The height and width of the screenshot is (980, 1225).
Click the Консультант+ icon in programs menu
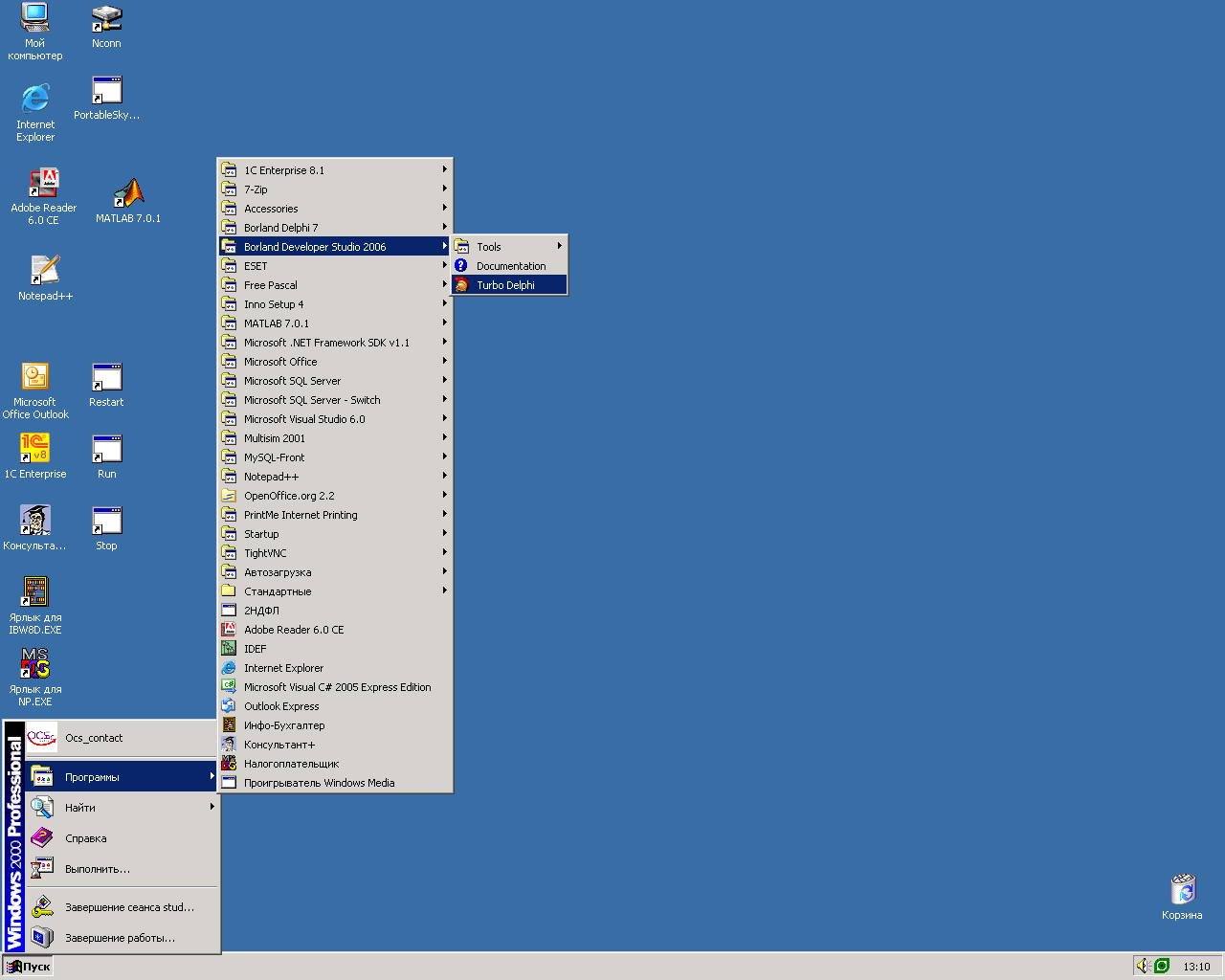[x=229, y=745]
